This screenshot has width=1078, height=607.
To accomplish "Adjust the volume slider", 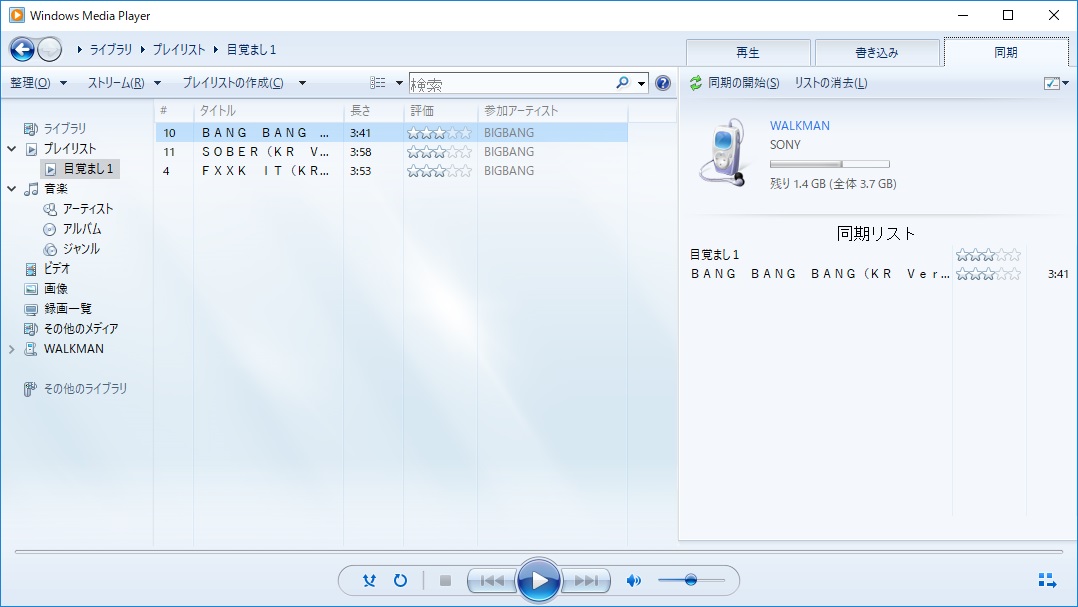I will [691, 581].
